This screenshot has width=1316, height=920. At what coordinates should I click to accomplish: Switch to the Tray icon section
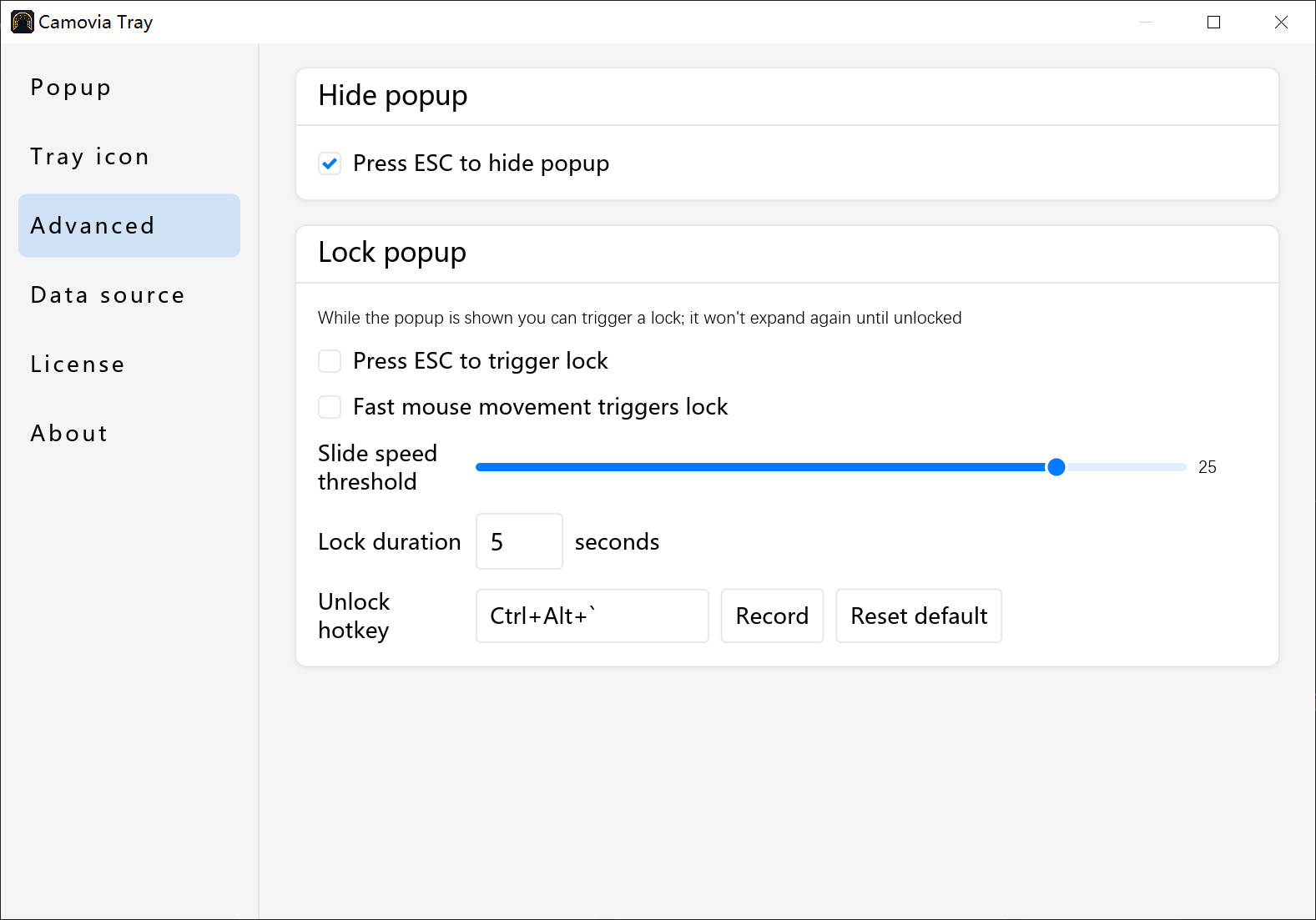tap(129, 157)
